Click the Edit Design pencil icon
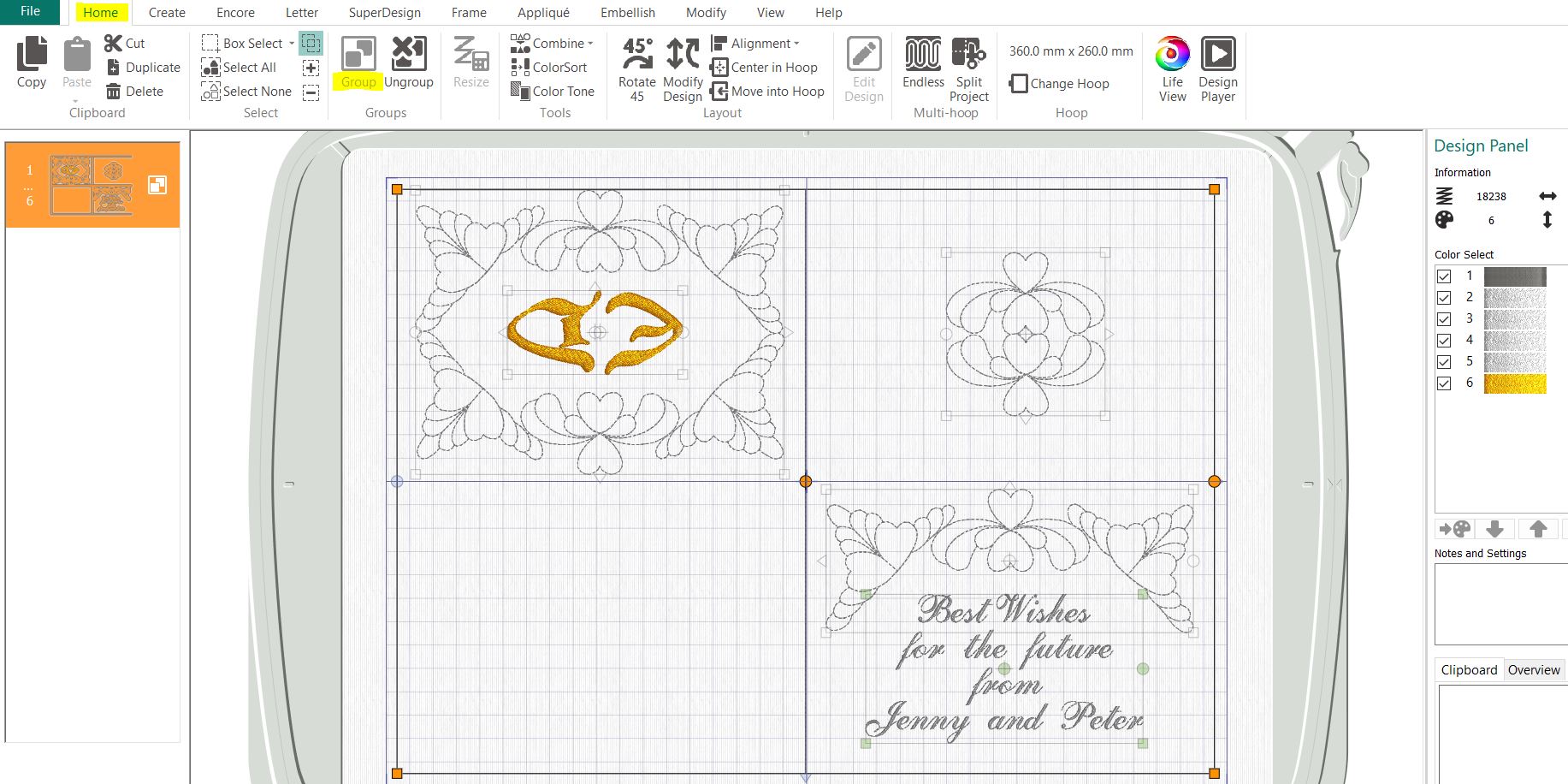1568x784 pixels. 864,54
